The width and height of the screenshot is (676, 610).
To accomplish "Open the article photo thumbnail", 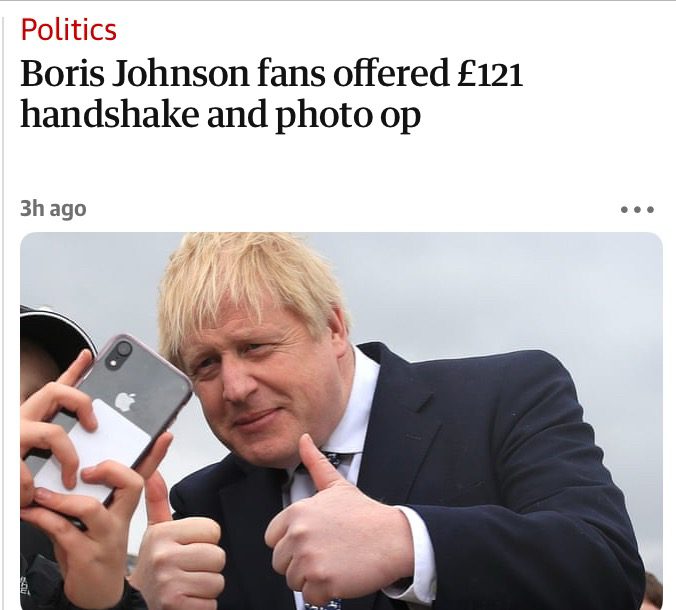I will [x=341, y=421].
